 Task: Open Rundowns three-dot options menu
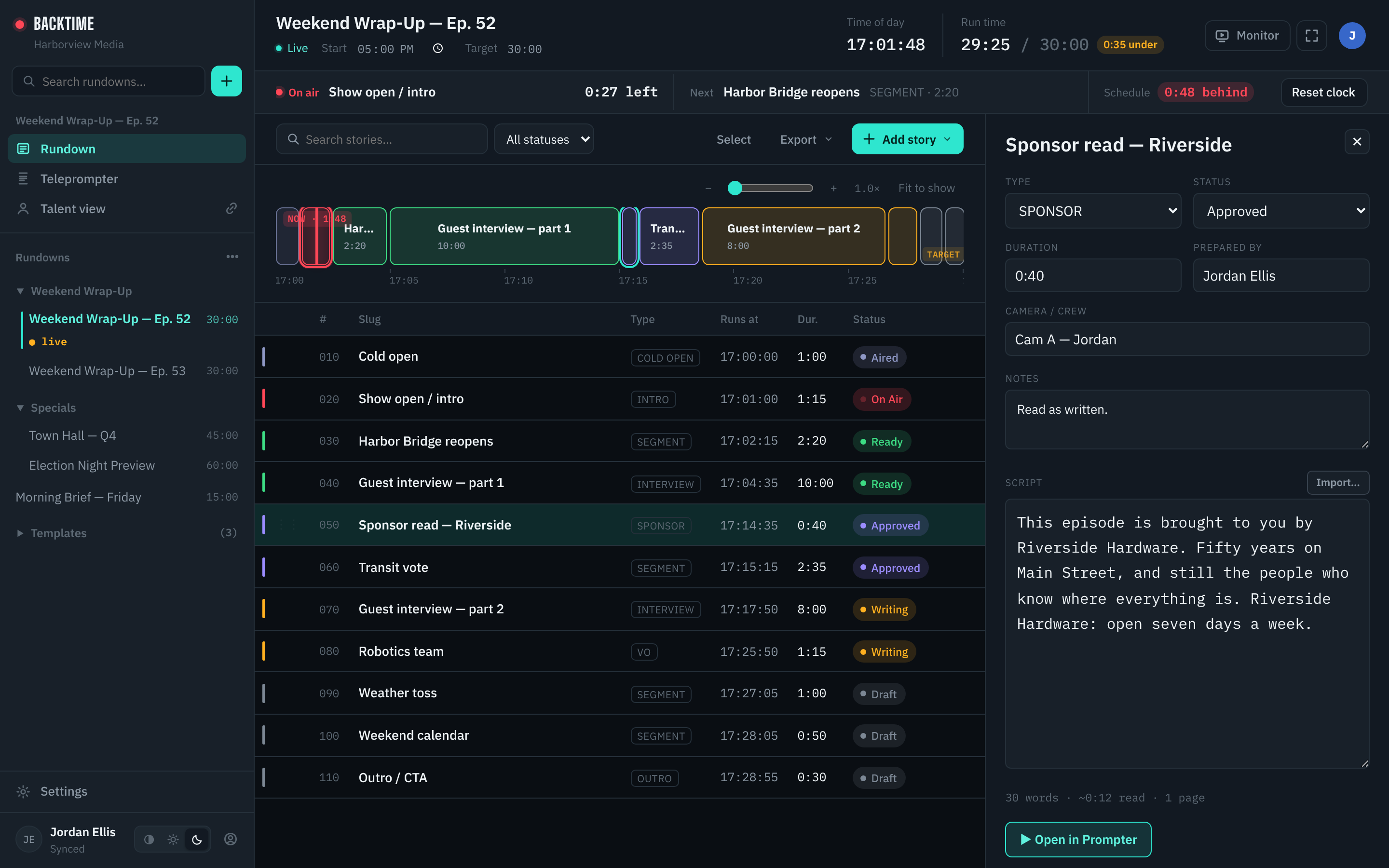pyautogui.click(x=232, y=257)
